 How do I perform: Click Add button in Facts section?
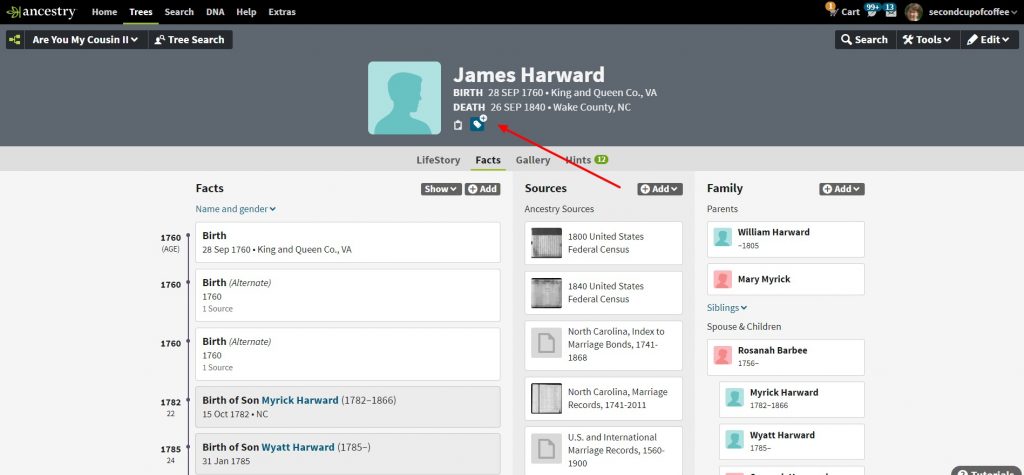[x=483, y=189]
